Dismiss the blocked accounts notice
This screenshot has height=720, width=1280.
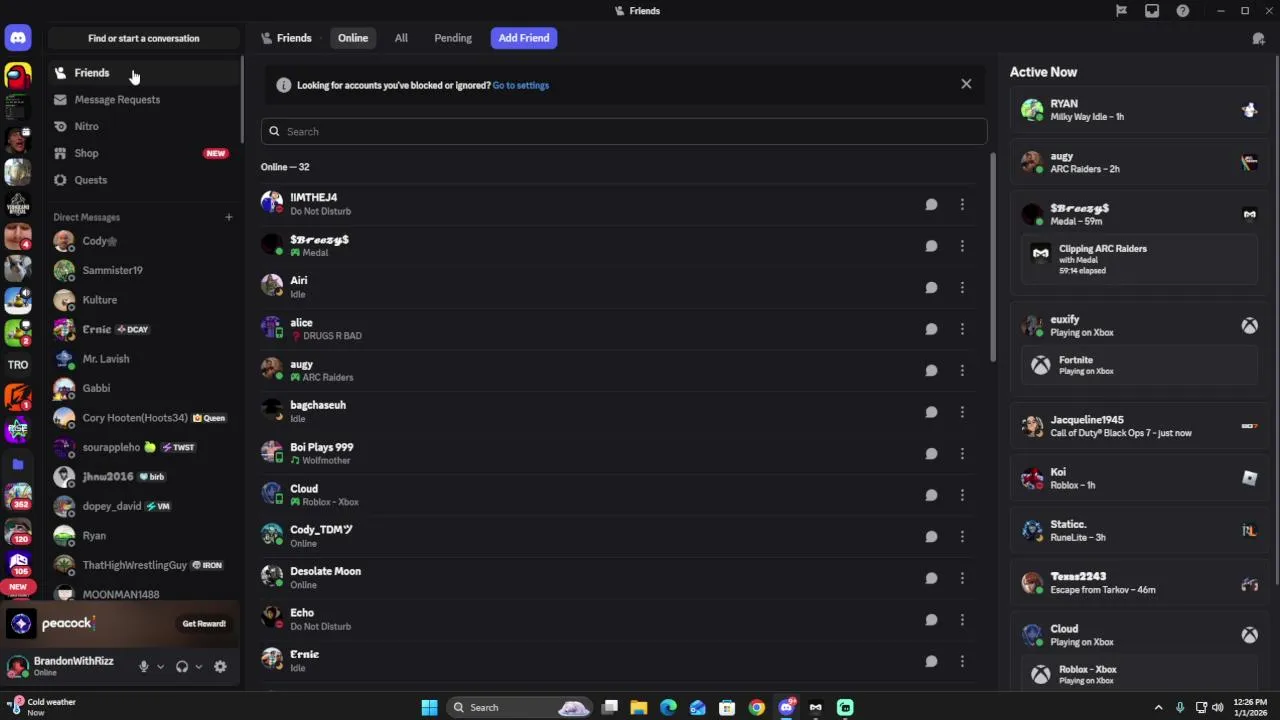[966, 84]
